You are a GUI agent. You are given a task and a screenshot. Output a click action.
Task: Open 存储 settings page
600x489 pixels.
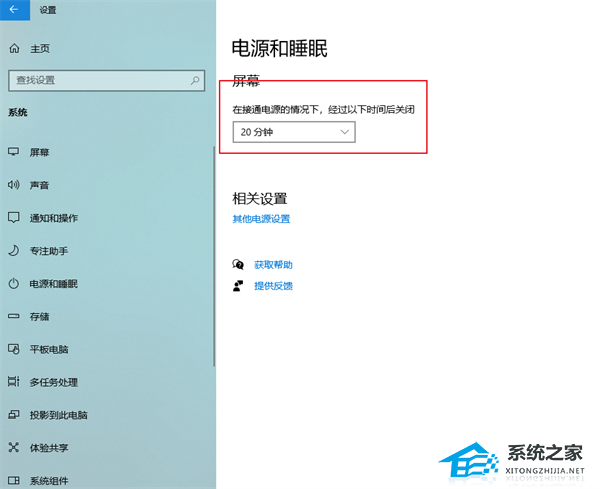click(x=39, y=316)
